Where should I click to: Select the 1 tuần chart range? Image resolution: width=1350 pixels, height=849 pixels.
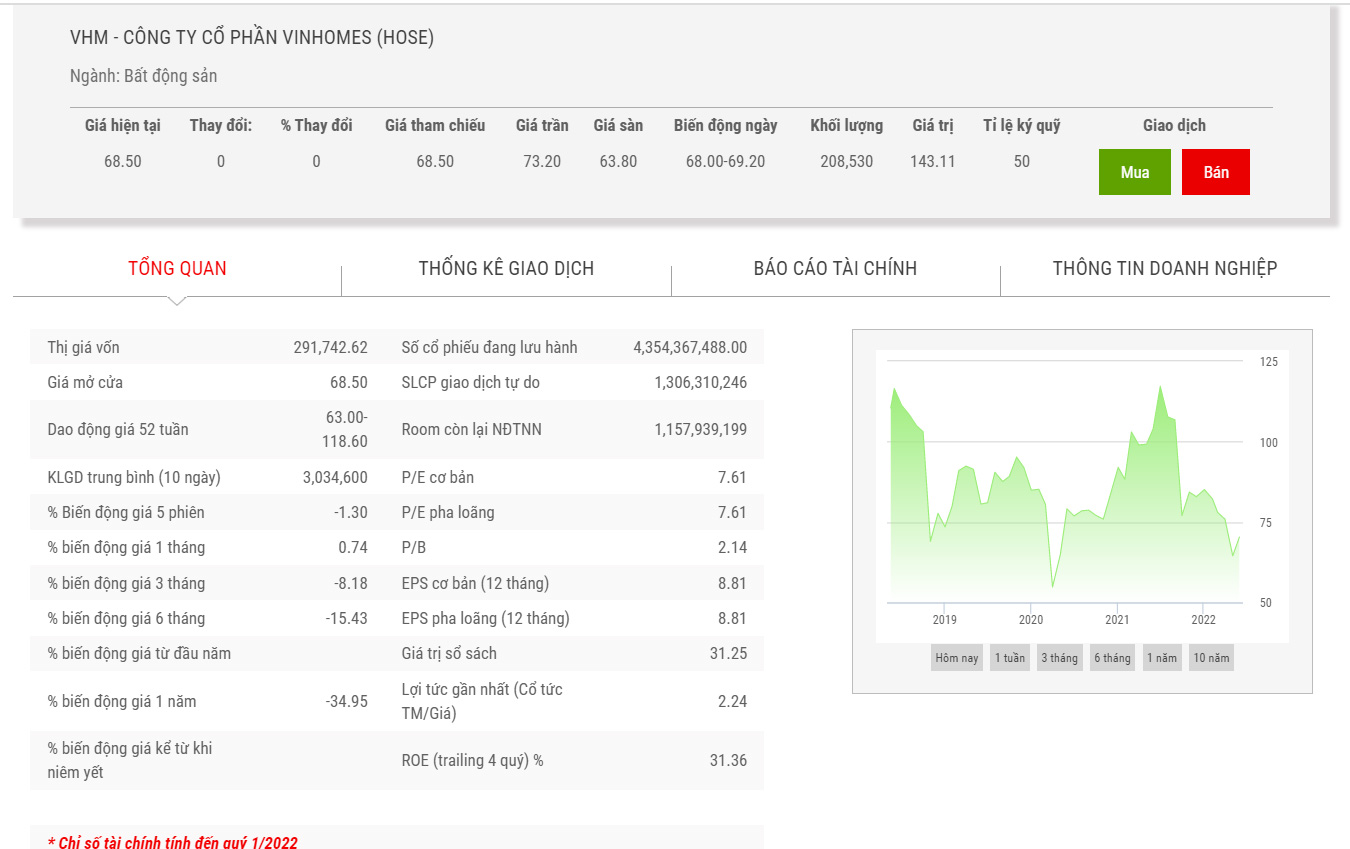(x=1009, y=658)
